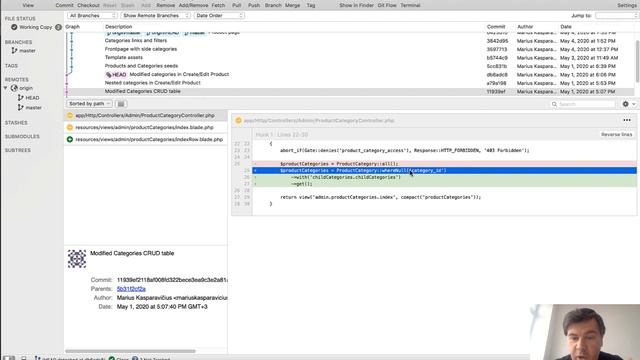Open Settings from the toolbar
Viewport: 640px width, 360px height.
pyautogui.click(x=627, y=5)
